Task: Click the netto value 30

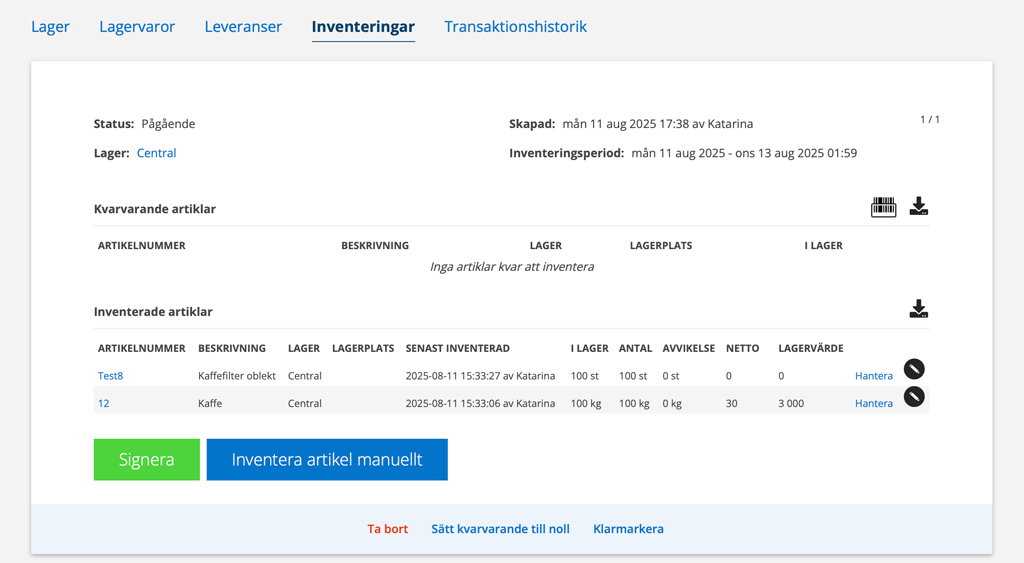Action: point(731,403)
